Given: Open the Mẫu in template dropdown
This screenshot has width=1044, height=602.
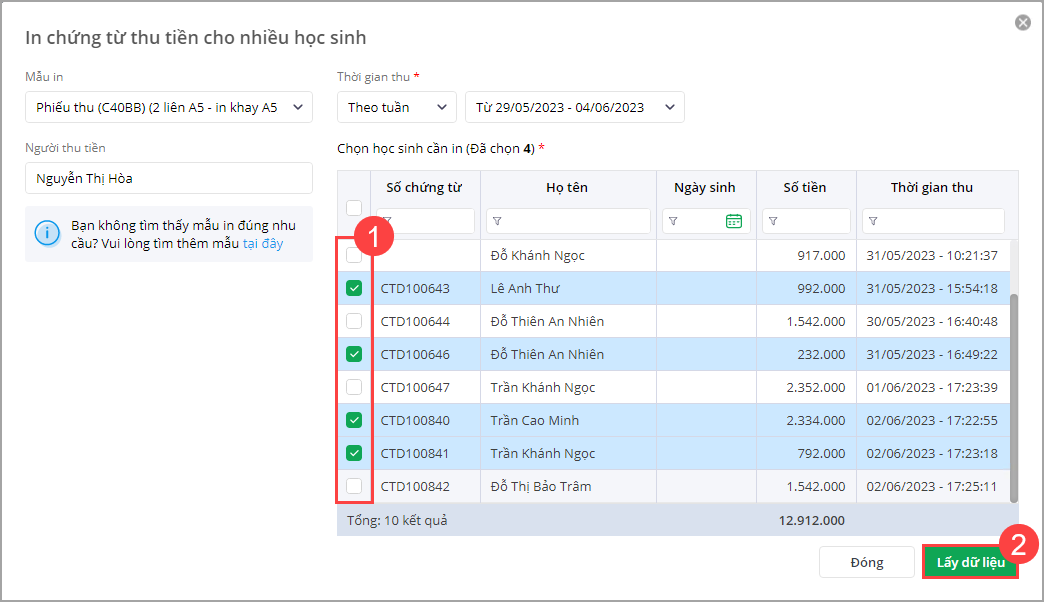Looking at the screenshot, I should coord(169,107).
